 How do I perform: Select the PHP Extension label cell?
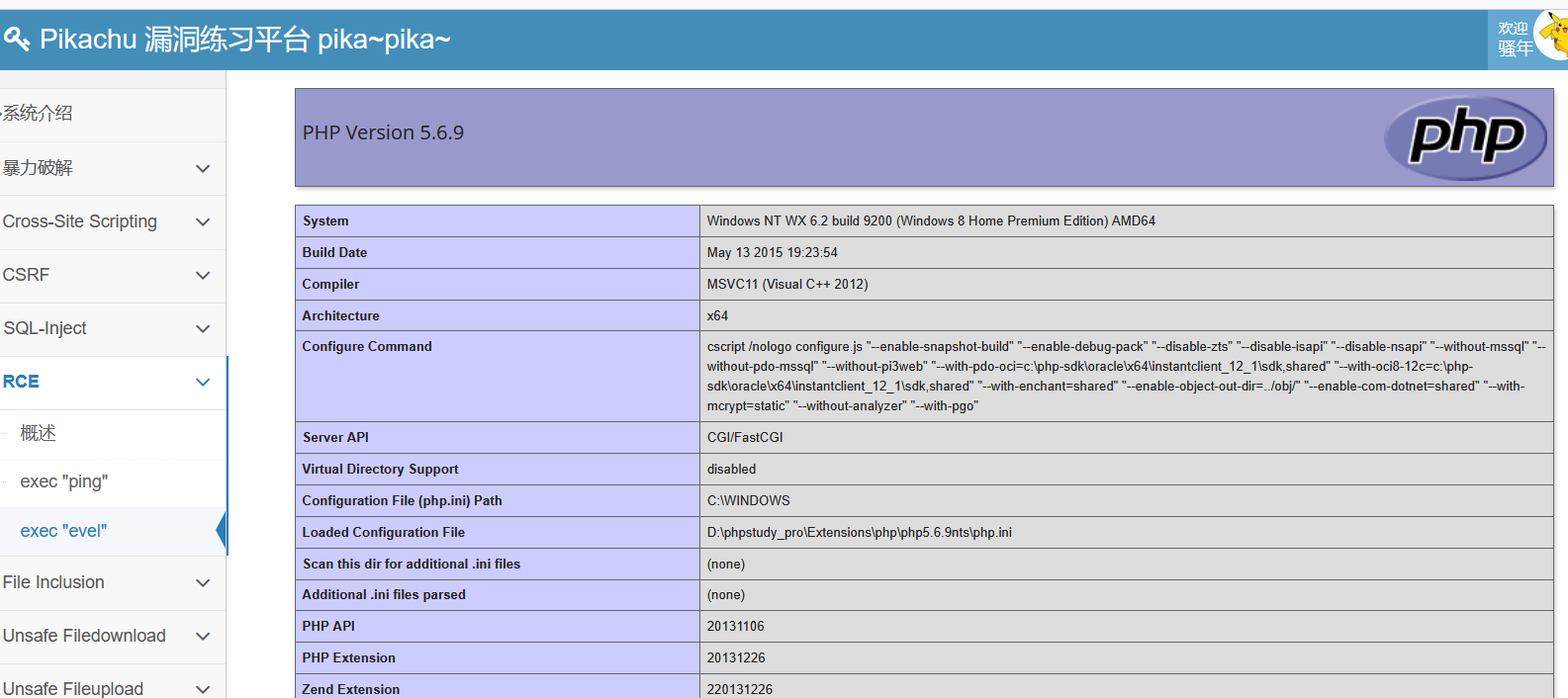[x=498, y=658]
